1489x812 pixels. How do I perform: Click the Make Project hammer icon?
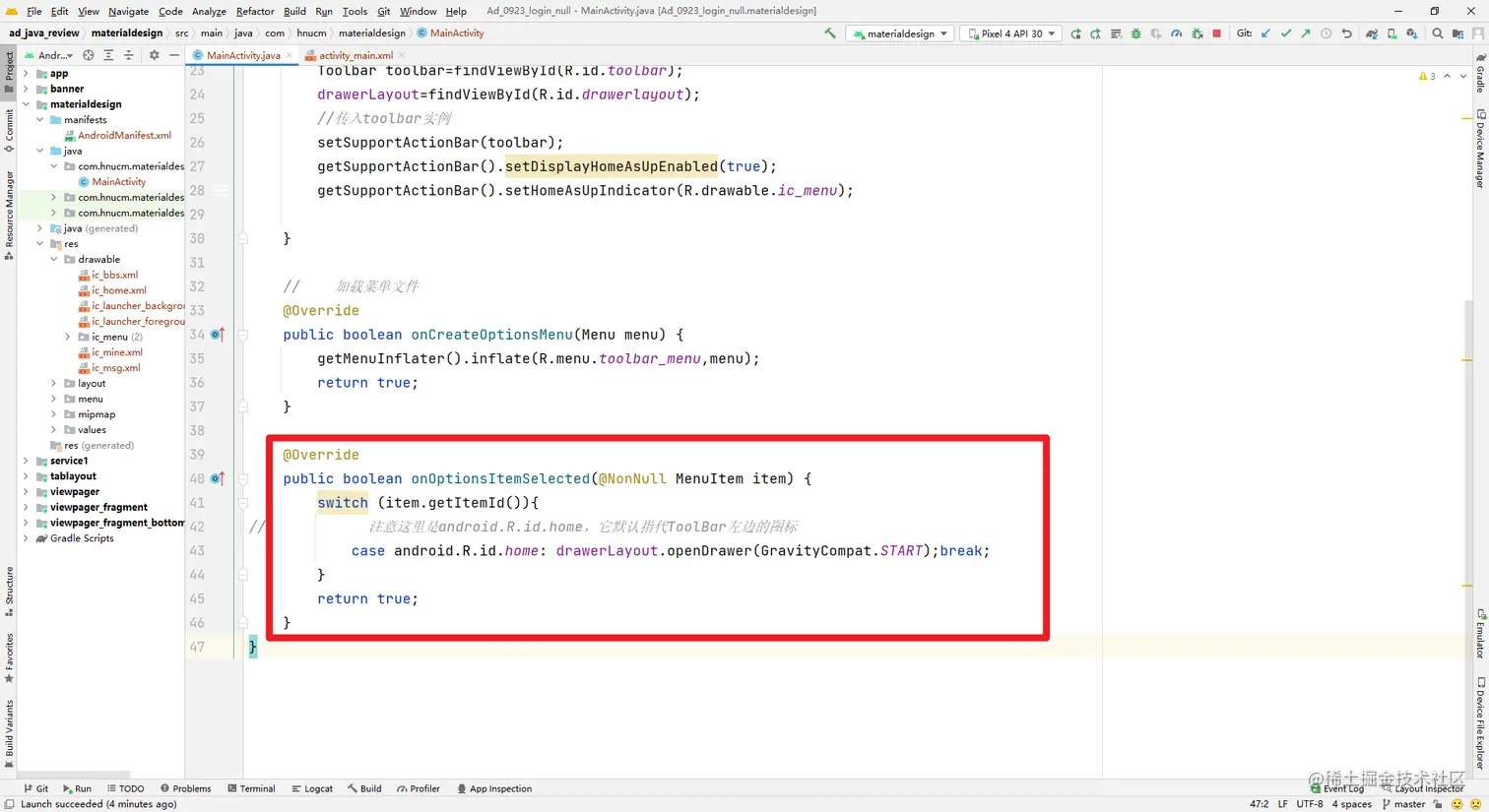pos(829,33)
